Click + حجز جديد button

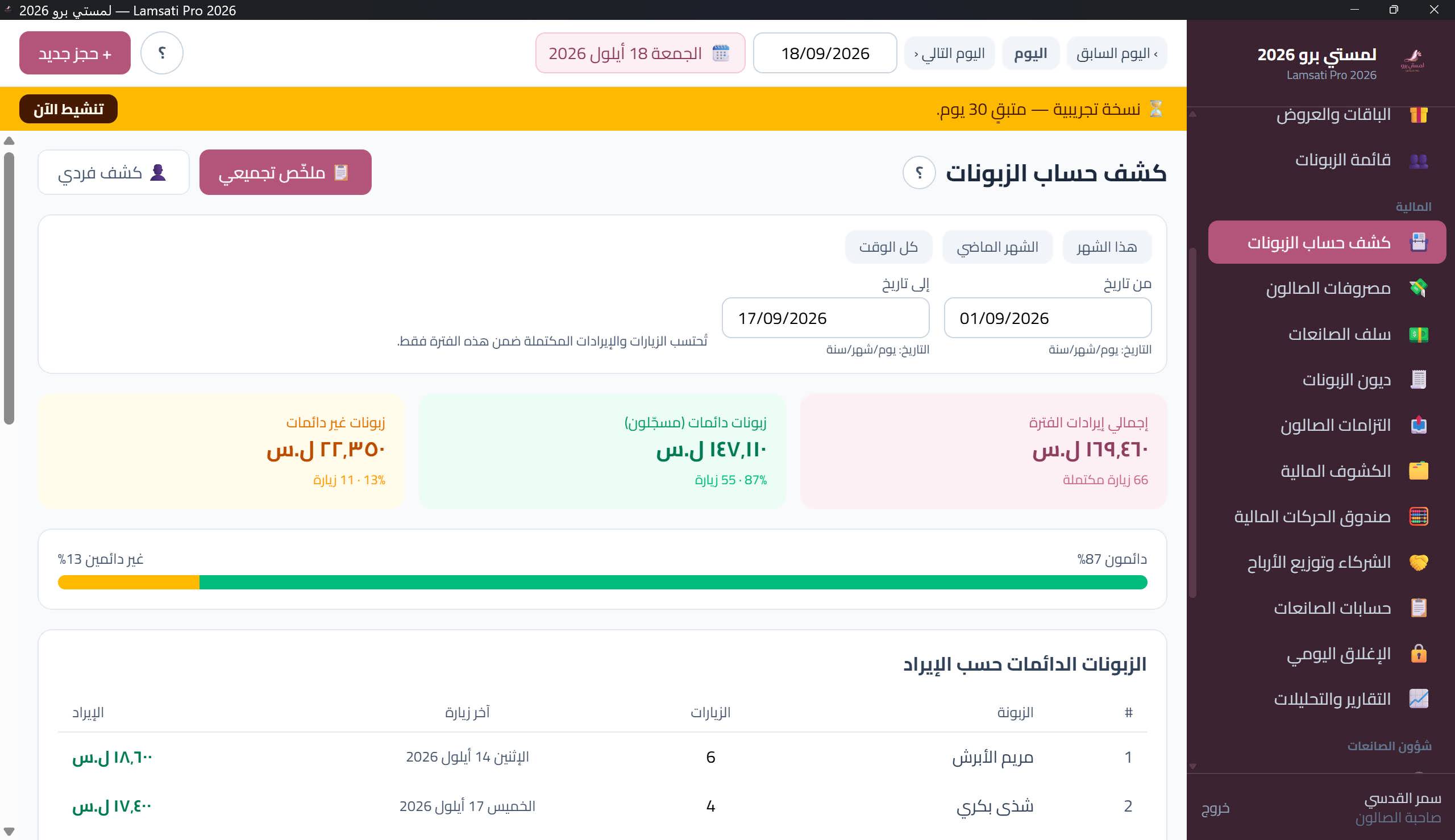[x=75, y=53]
